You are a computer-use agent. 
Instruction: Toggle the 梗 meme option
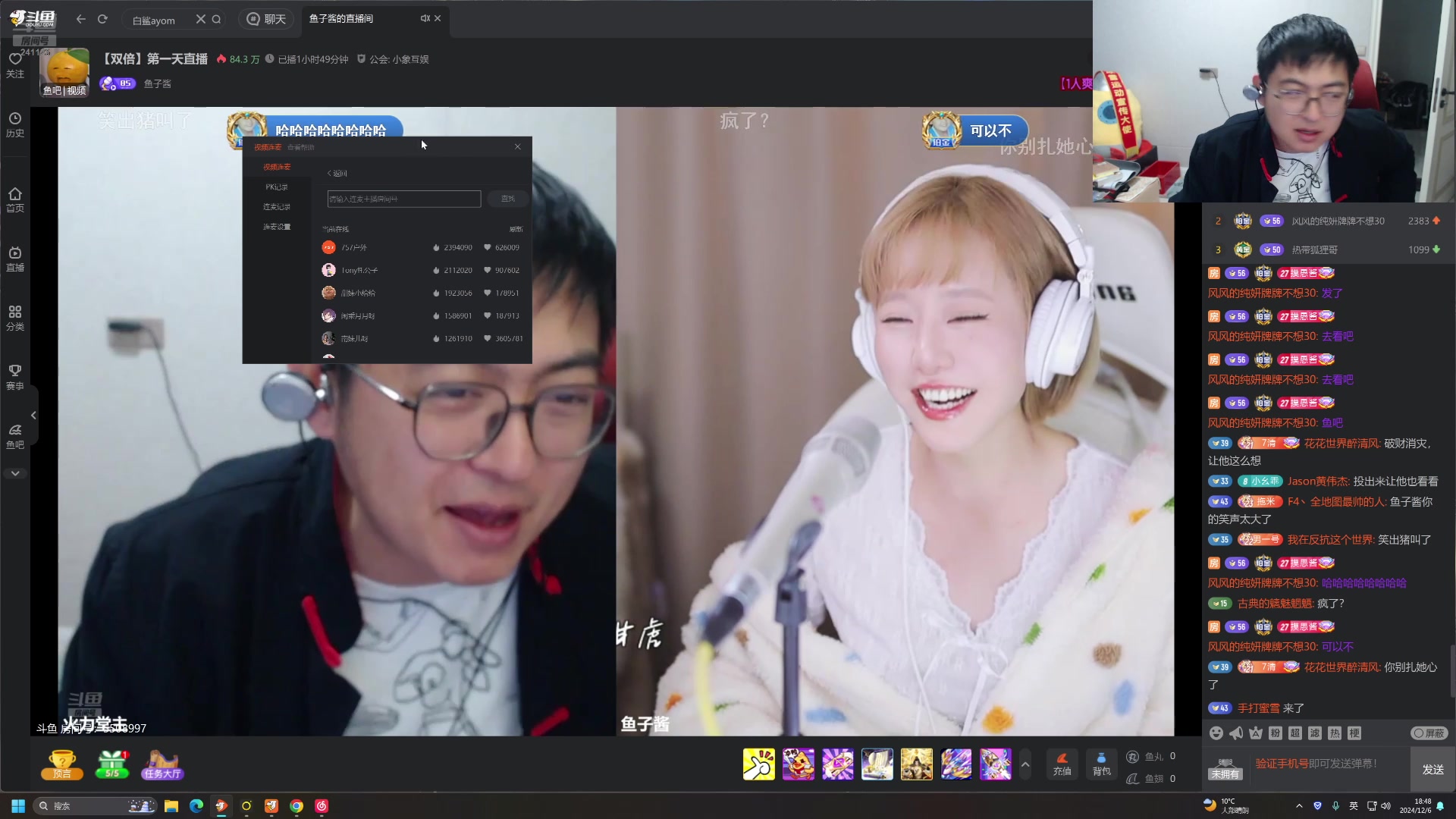1354,733
